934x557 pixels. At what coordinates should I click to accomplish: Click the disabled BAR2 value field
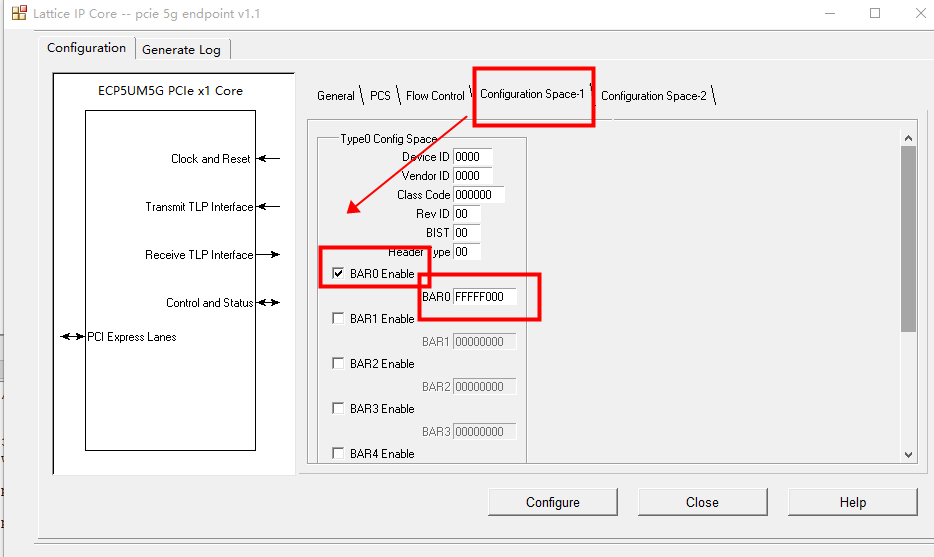point(484,387)
